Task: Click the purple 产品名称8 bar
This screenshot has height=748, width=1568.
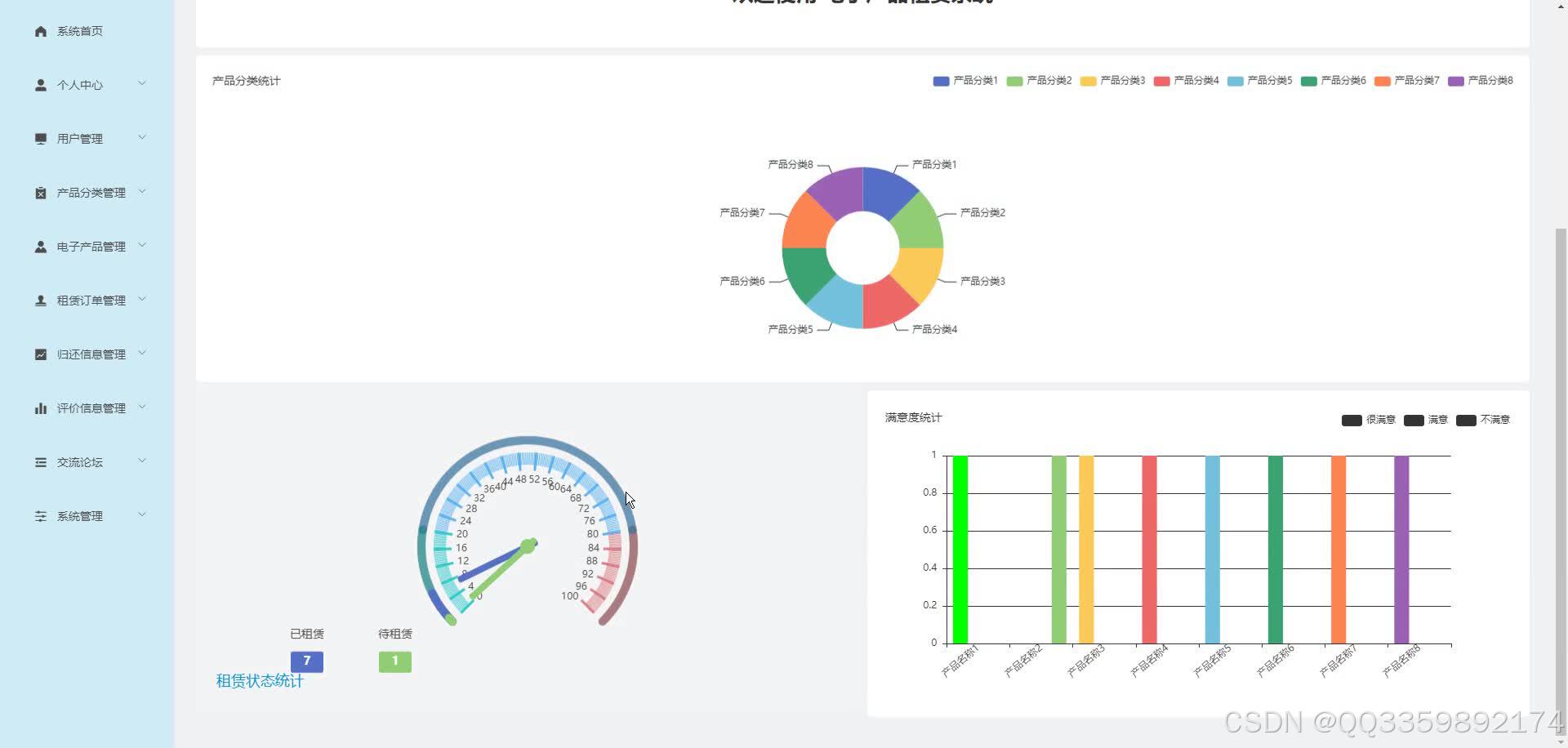Action: 1401,550
